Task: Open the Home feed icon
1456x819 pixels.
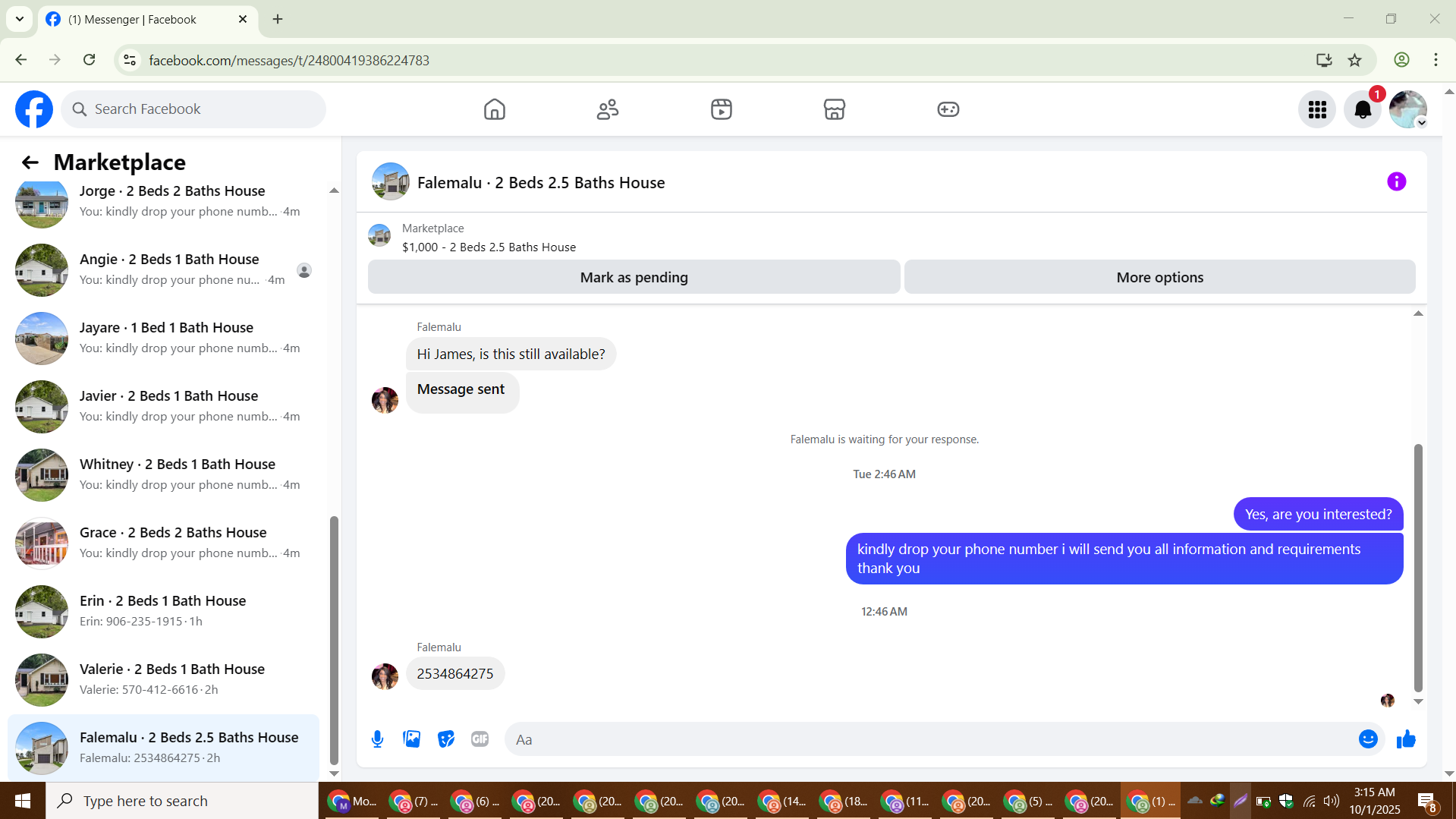Action: 494,109
